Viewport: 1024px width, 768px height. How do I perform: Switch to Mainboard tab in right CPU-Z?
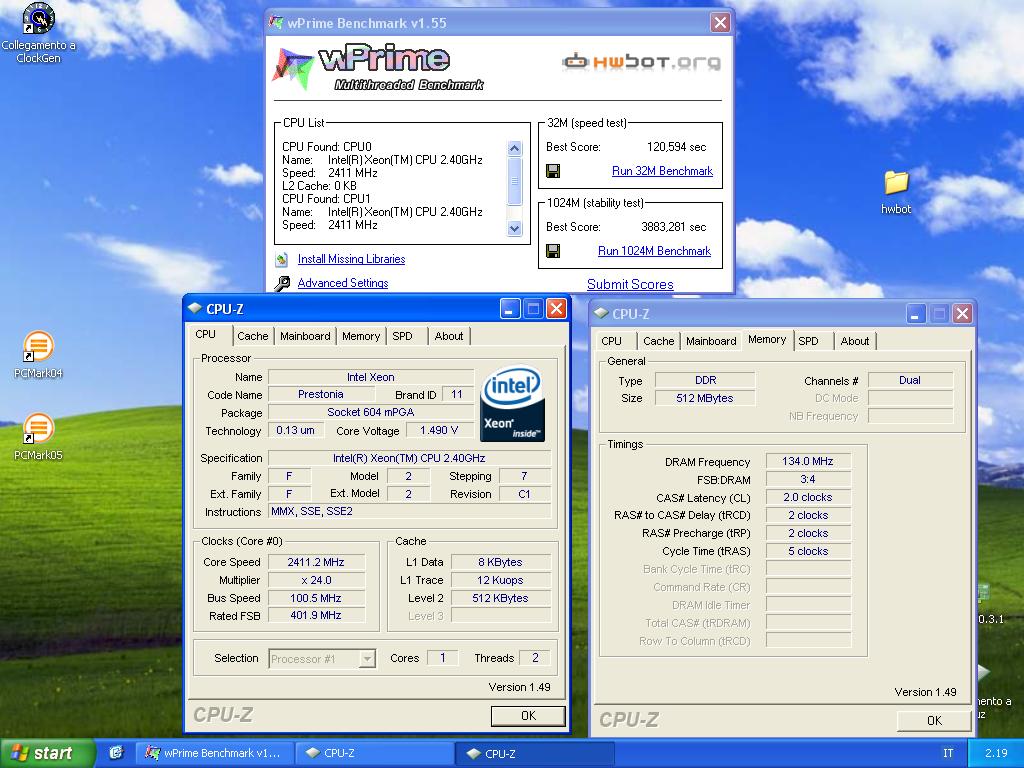711,341
